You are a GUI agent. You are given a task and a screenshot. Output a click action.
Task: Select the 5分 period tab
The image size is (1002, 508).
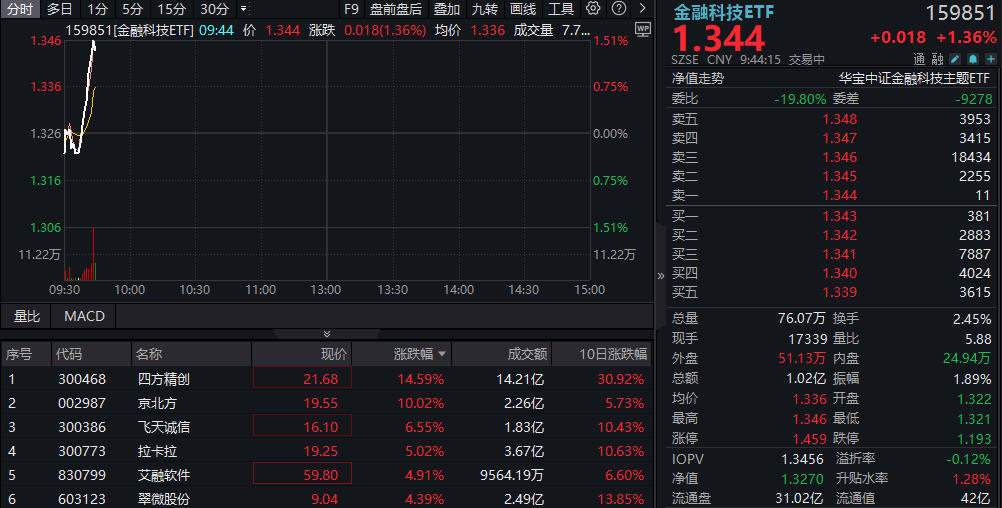pos(132,9)
